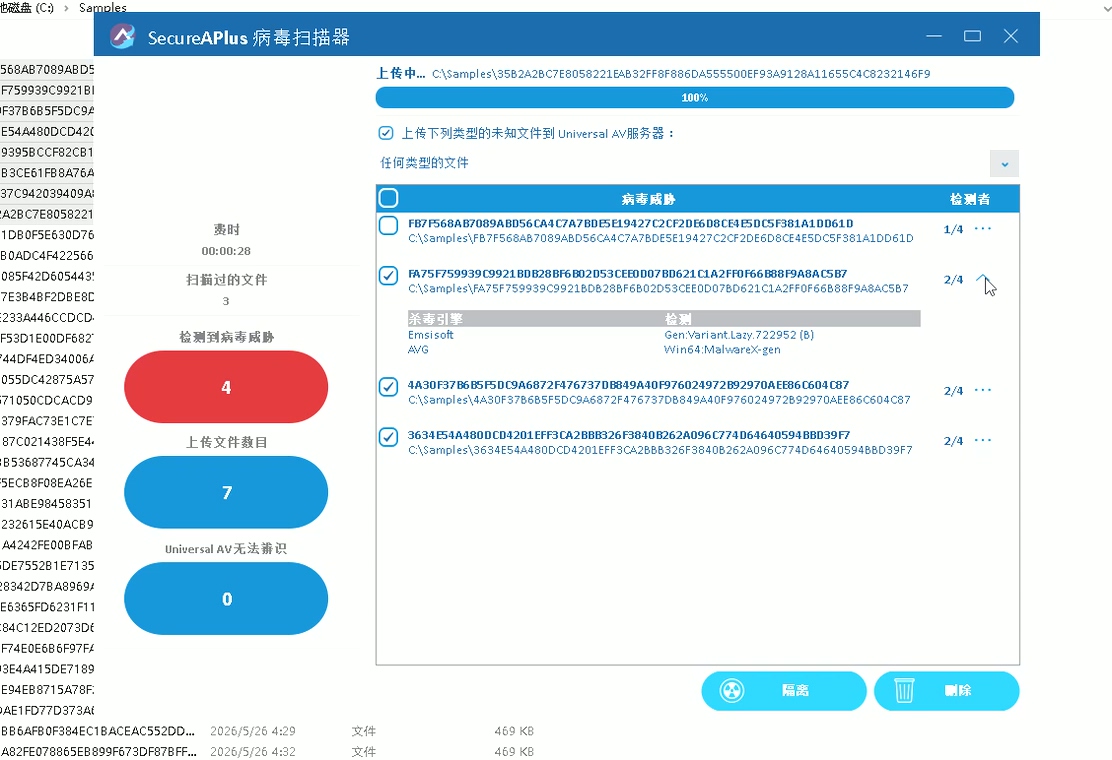The width and height of the screenshot is (1112, 760).
Task: Select the Emsisoft engine detection row
Action: (x=664, y=335)
